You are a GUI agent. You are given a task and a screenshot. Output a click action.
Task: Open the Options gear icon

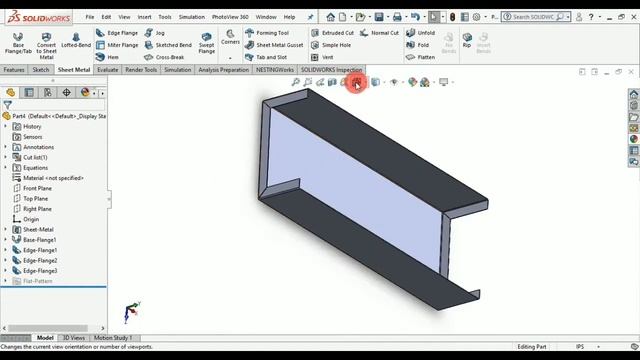476,17
